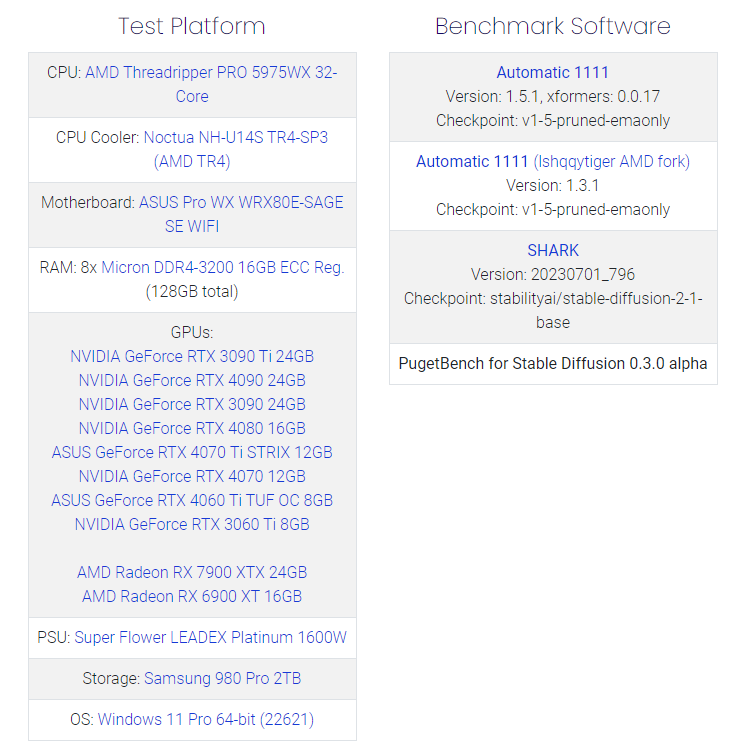Open Automatic 1111 link beside the AMD fork
This screenshot has height=749, width=730.
[472, 161]
